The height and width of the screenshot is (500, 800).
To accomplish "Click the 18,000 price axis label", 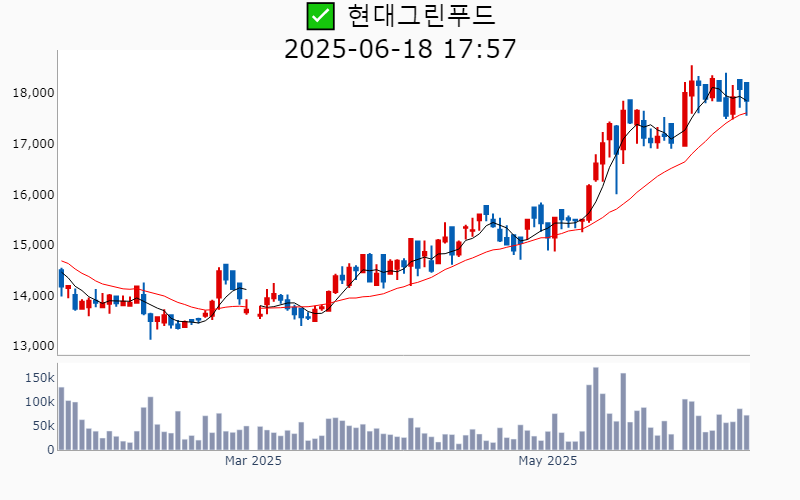I will [x=34, y=93].
